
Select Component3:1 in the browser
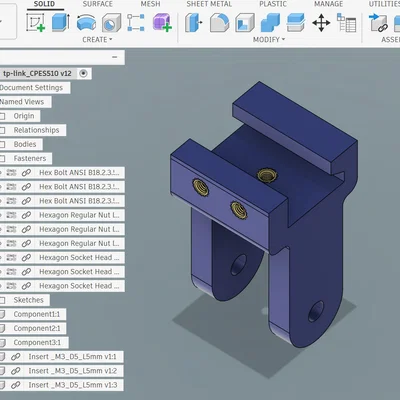37,343
